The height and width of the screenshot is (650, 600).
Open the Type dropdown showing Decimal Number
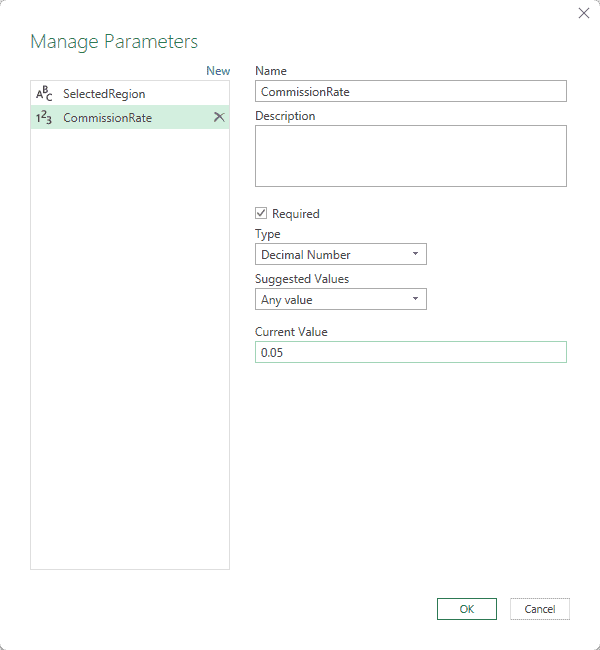tap(340, 254)
